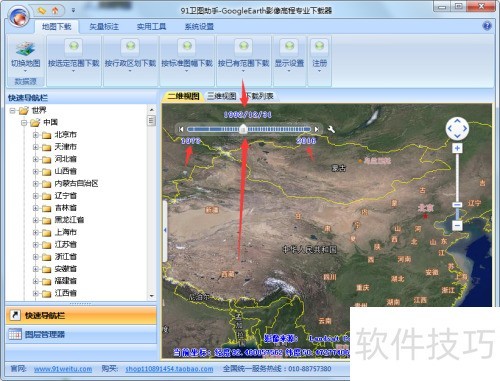This screenshot has height=381, width=500.
Task: Click the tree panel scrollbar thumb
Action: [152, 120]
